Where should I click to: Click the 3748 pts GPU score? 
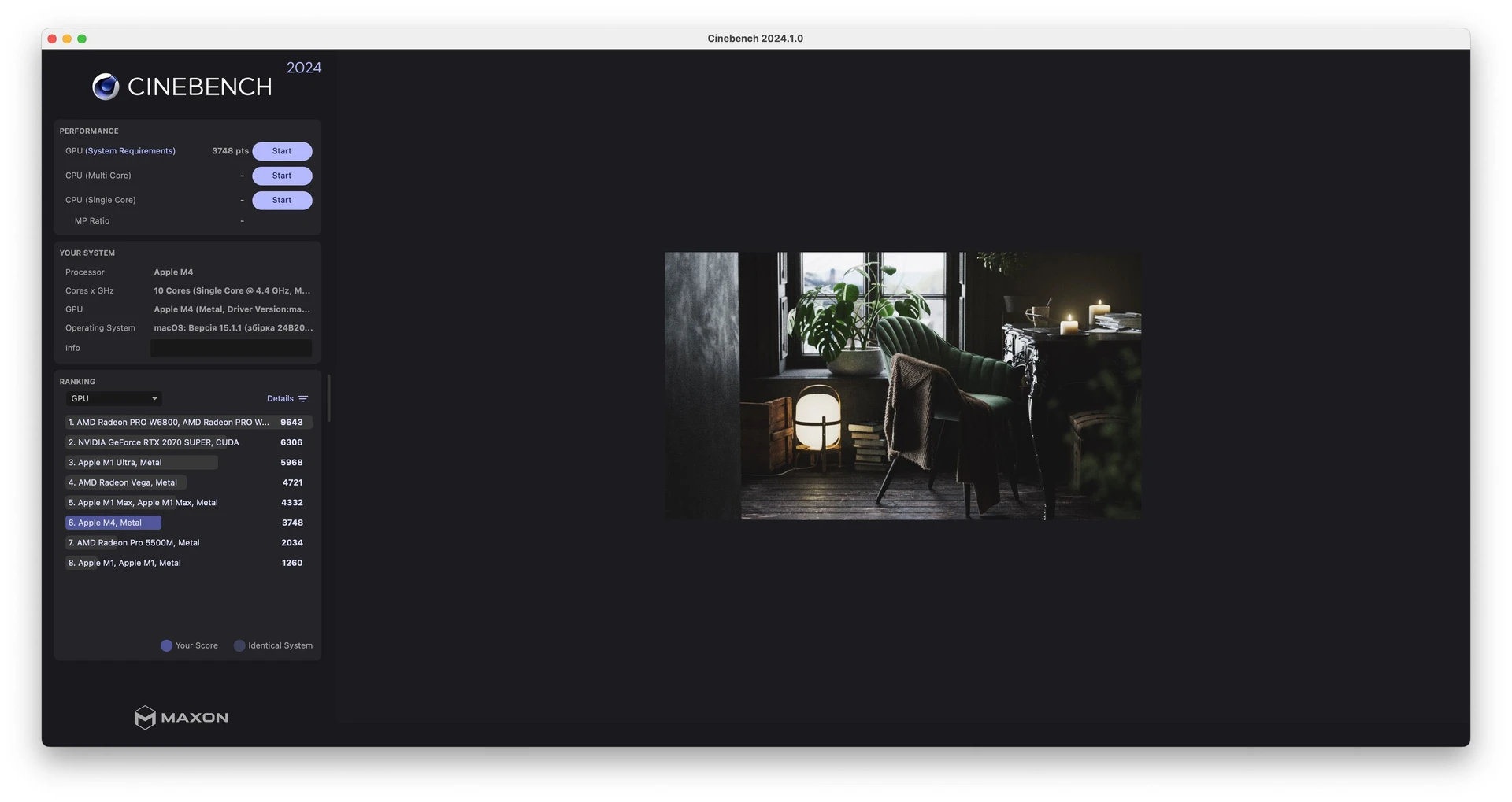point(230,151)
